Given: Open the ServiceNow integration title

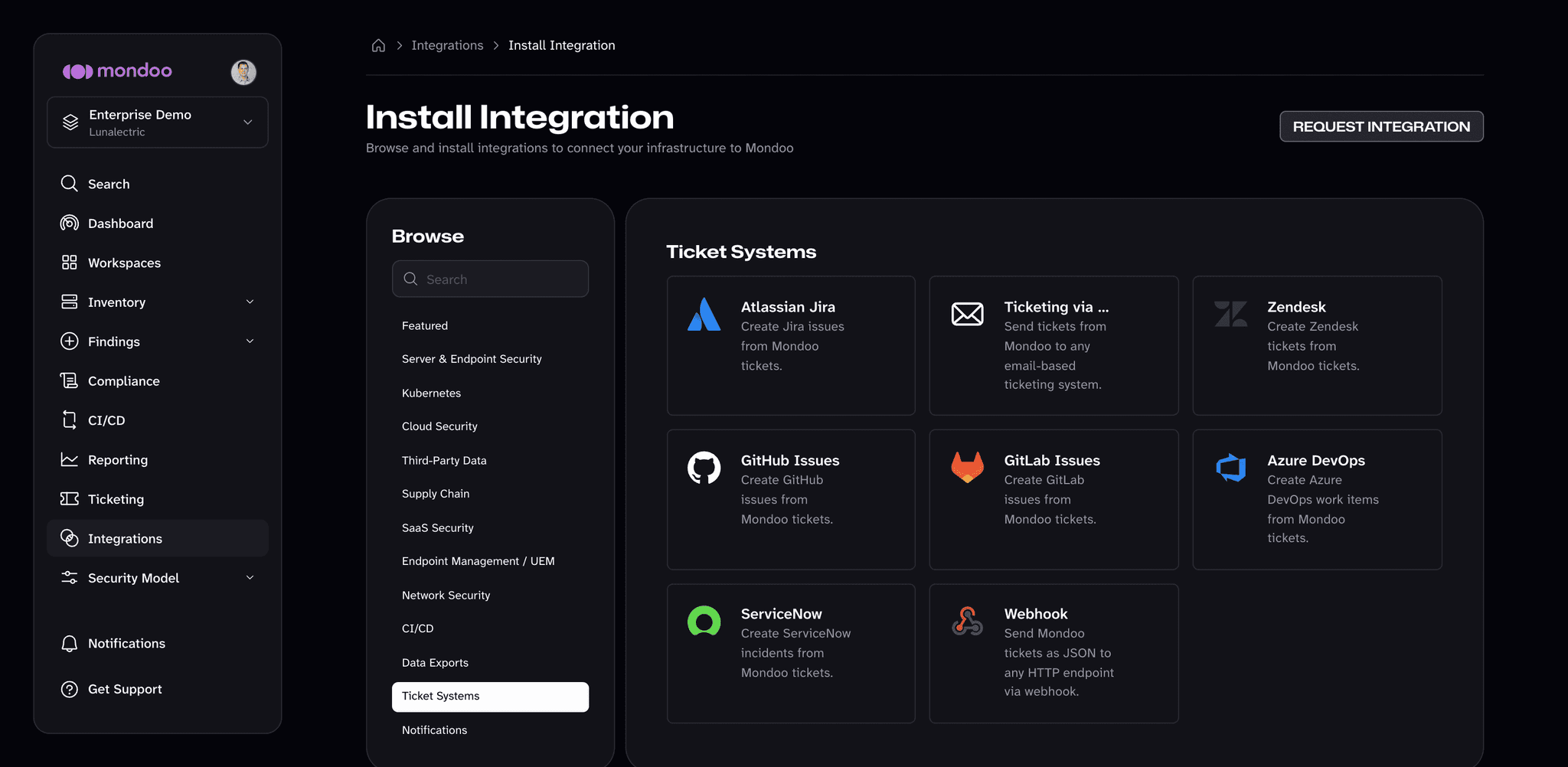Looking at the screenshot, I should click(781, 614).
